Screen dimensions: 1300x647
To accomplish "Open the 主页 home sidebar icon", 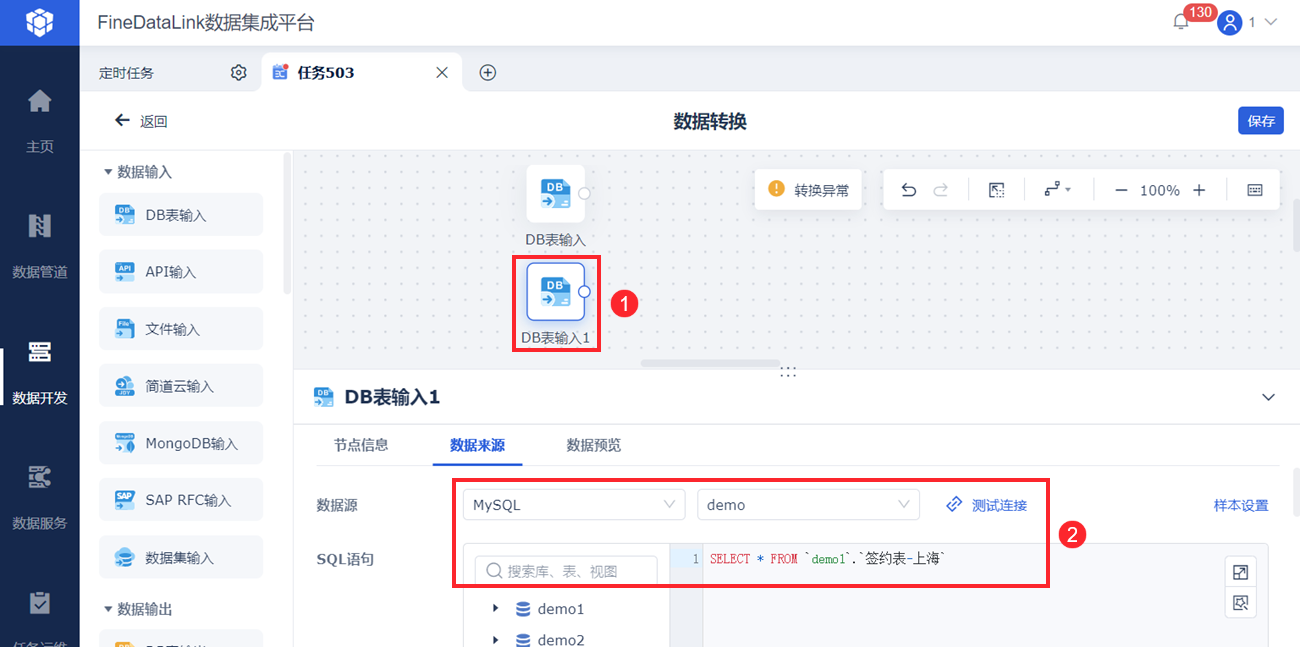I will [x=39, y=101].
